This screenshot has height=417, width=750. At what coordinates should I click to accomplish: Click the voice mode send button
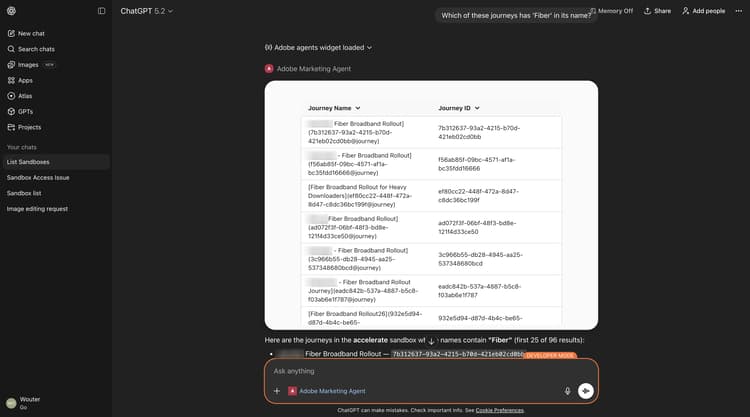pyautogui.click(x=585, y=391)
